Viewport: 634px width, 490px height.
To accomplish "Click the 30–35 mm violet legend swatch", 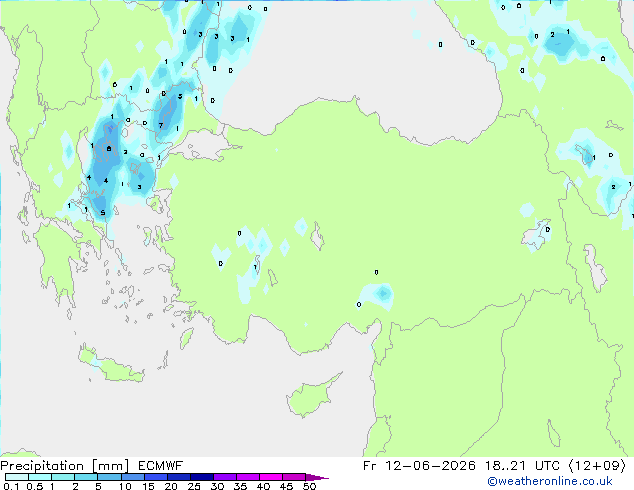I will (x=224, y=477).
